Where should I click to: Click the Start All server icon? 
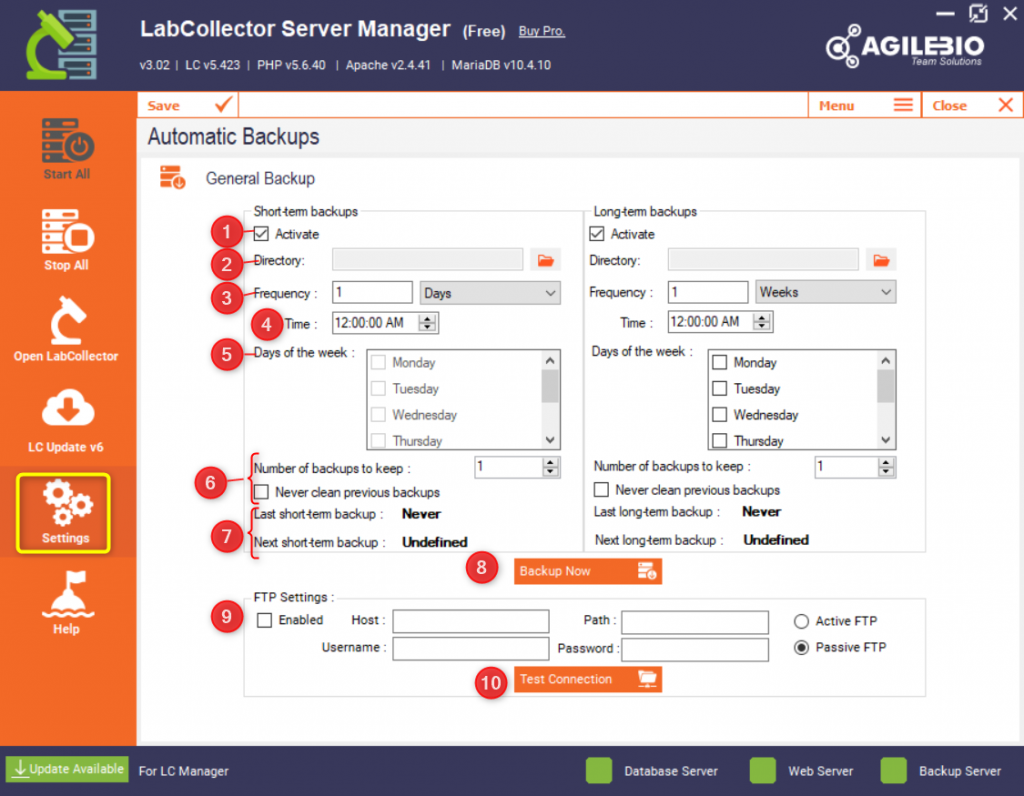(x=67, y=140)
